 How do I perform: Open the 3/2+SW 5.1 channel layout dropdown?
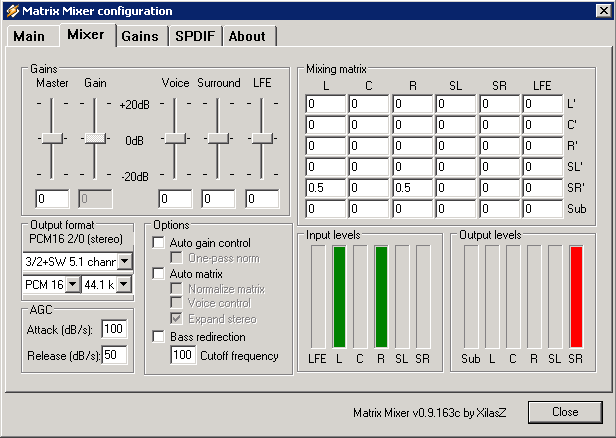(125, 261)
